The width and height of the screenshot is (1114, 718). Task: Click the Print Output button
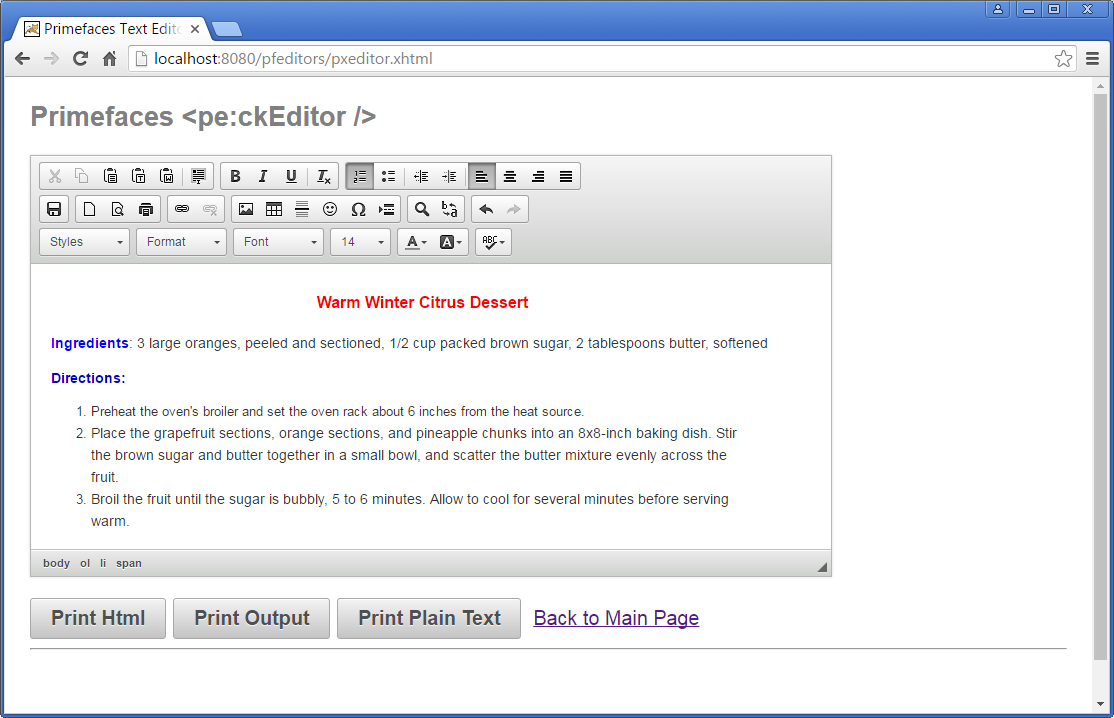(x=252, y=618)
